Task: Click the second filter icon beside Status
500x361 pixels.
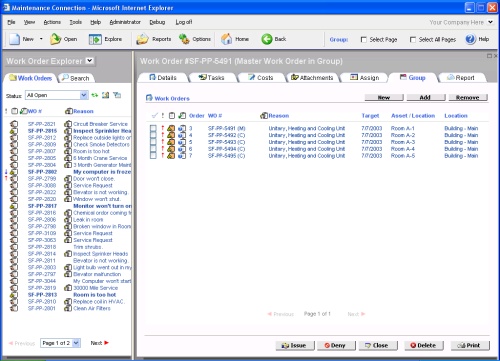Action: (x=106, y=95)
